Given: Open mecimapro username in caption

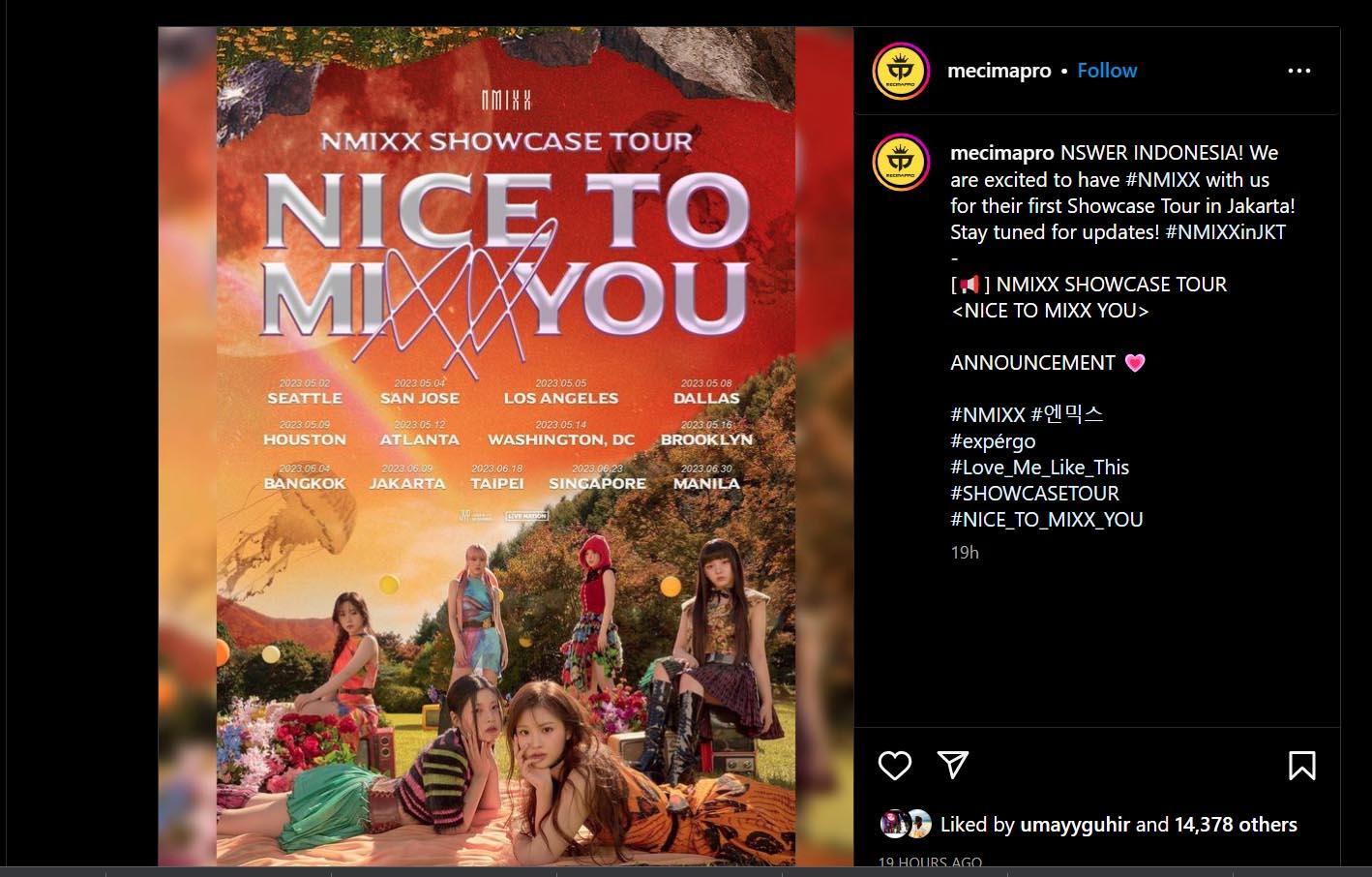Looking at the screenshot, I should tap(1002, 153).
